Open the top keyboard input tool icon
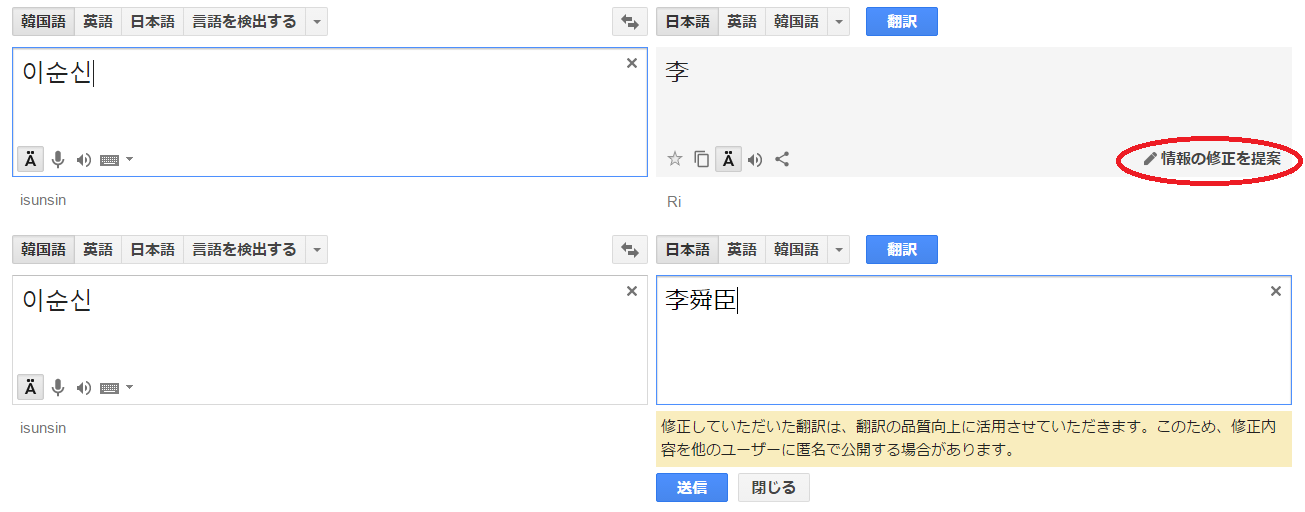Image resolution: width=1305 pixels, height=512 pixels. (x=110, y=159)
